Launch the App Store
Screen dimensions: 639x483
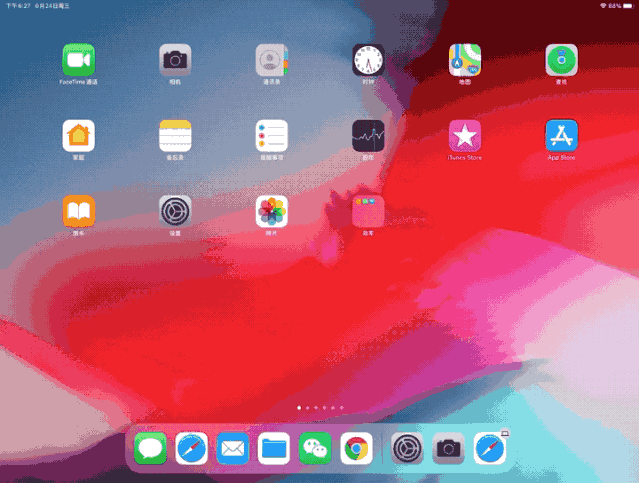(x=562, y=136)
